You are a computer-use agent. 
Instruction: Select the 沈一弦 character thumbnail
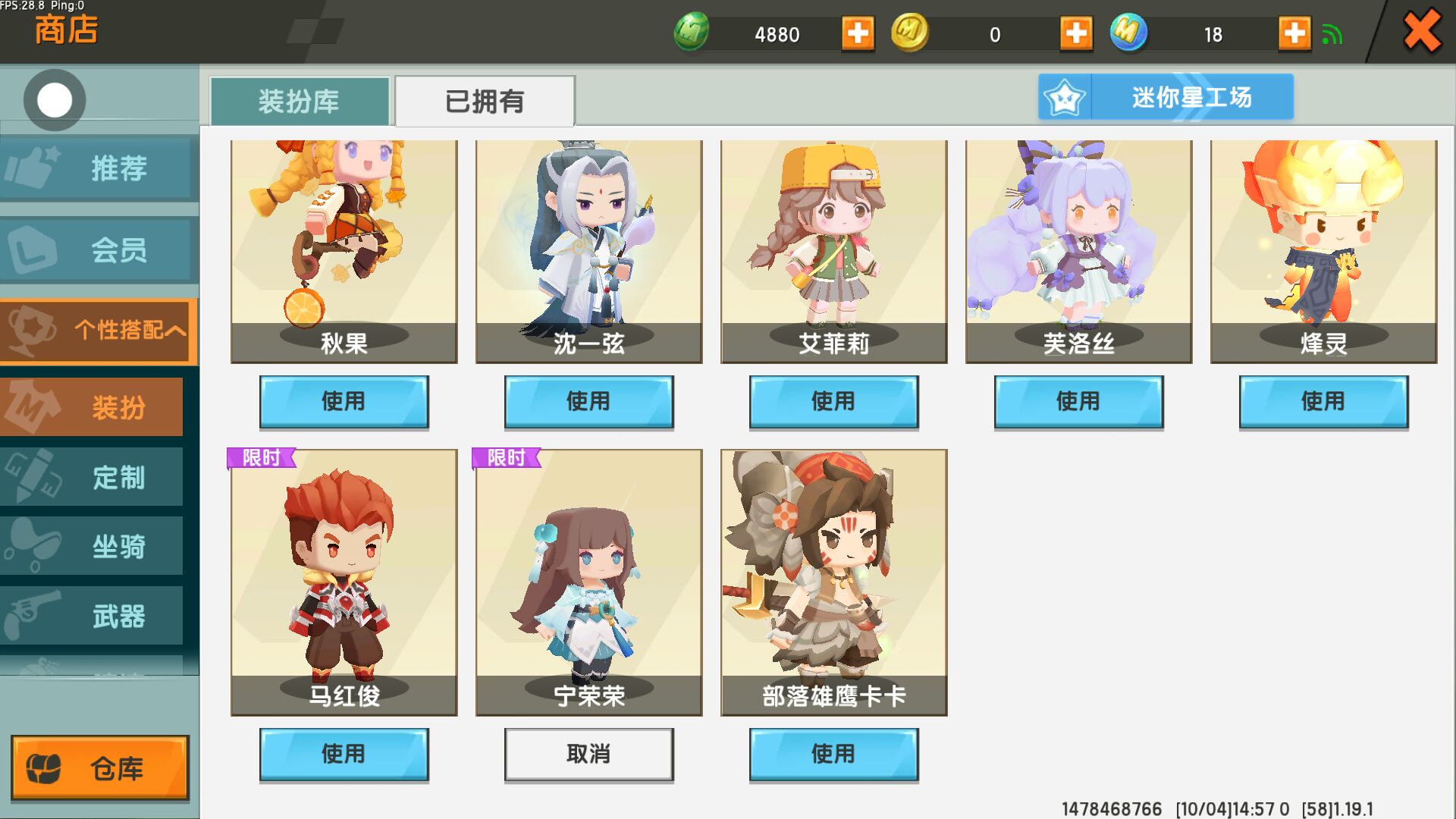pyautogui.click(x=588, y=251)
